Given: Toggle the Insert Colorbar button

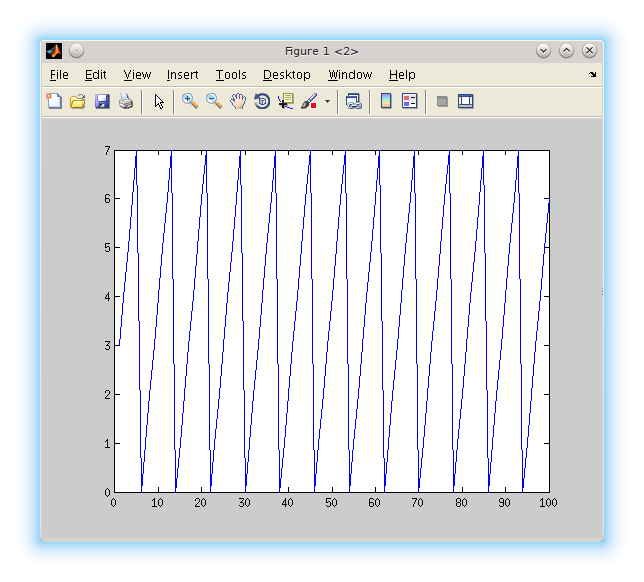Looking at the screenshot, I should click(386, 101).
